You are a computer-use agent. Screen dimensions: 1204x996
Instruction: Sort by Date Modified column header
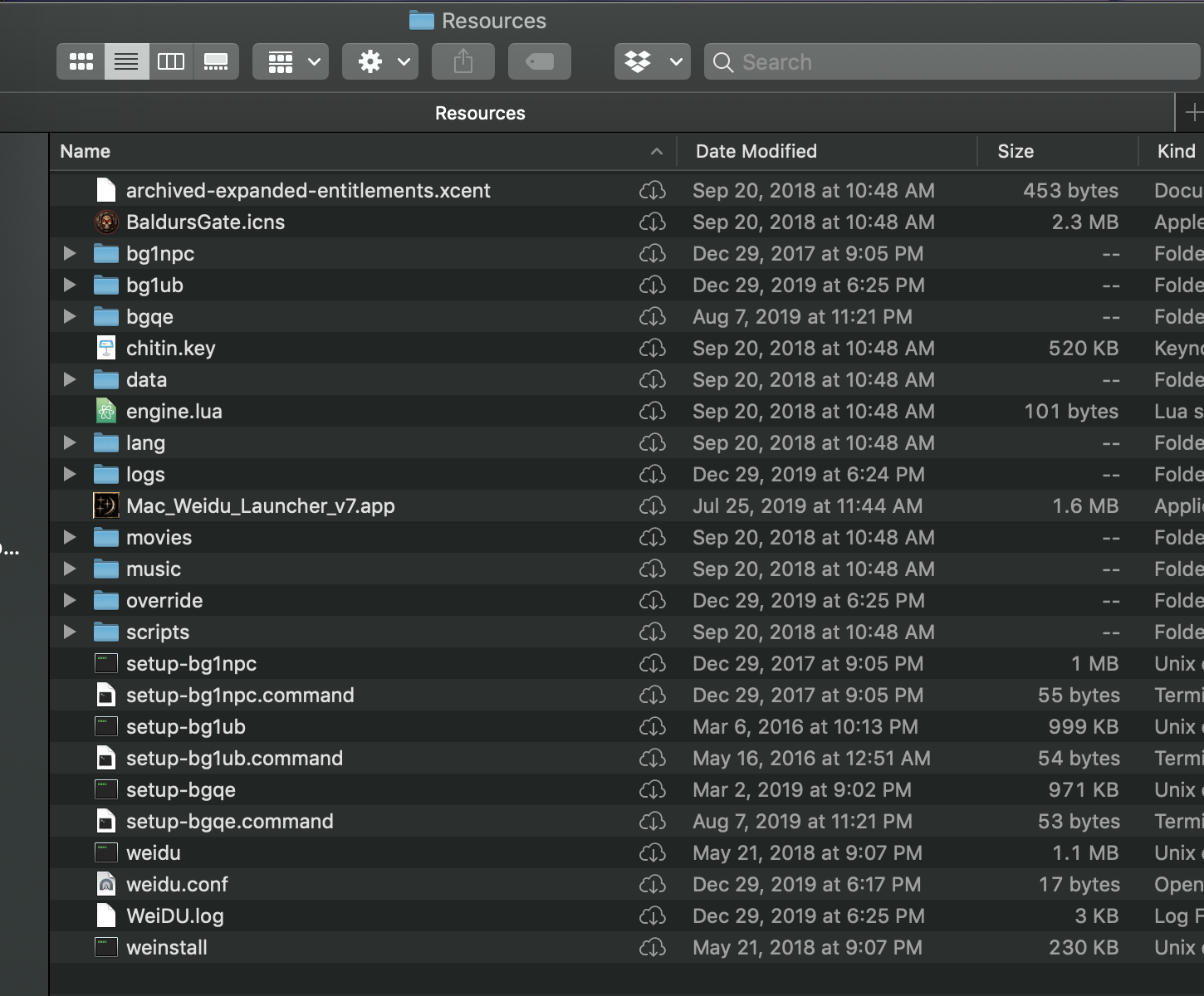(756, 151)
